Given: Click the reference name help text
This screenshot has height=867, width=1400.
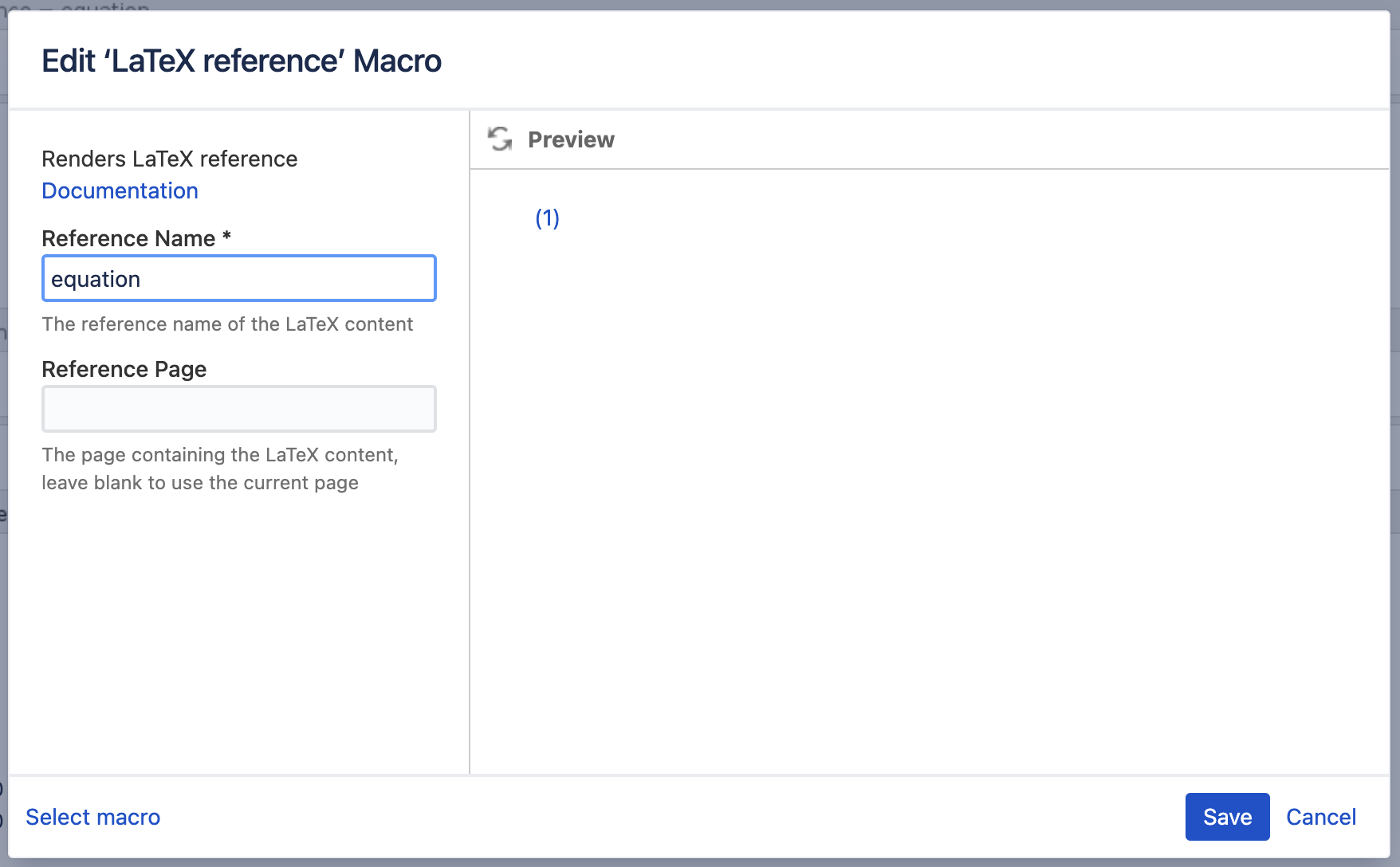Looking at the screenshot, I should (227, 324).
